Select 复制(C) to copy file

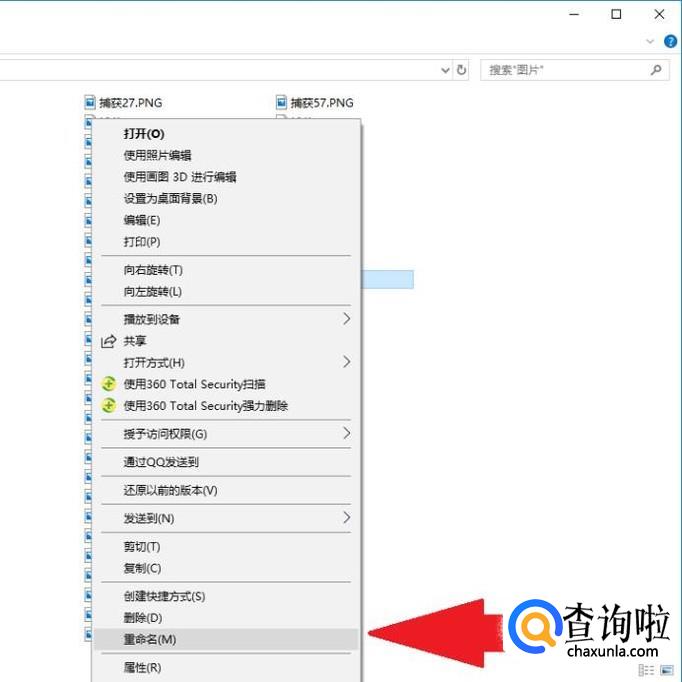[x=226, y=568]
